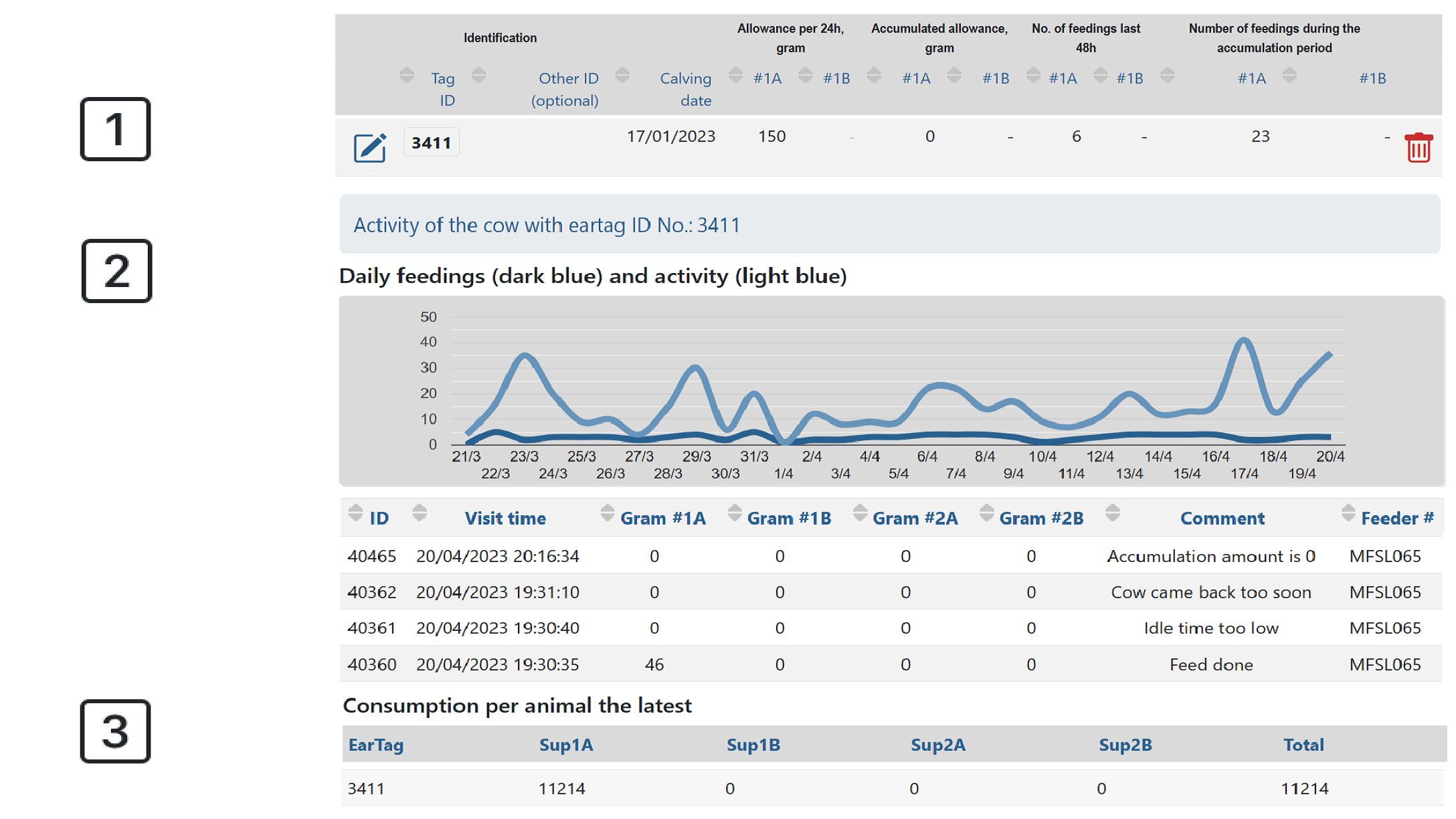Click the Gram #2A column header

point(915,518)
